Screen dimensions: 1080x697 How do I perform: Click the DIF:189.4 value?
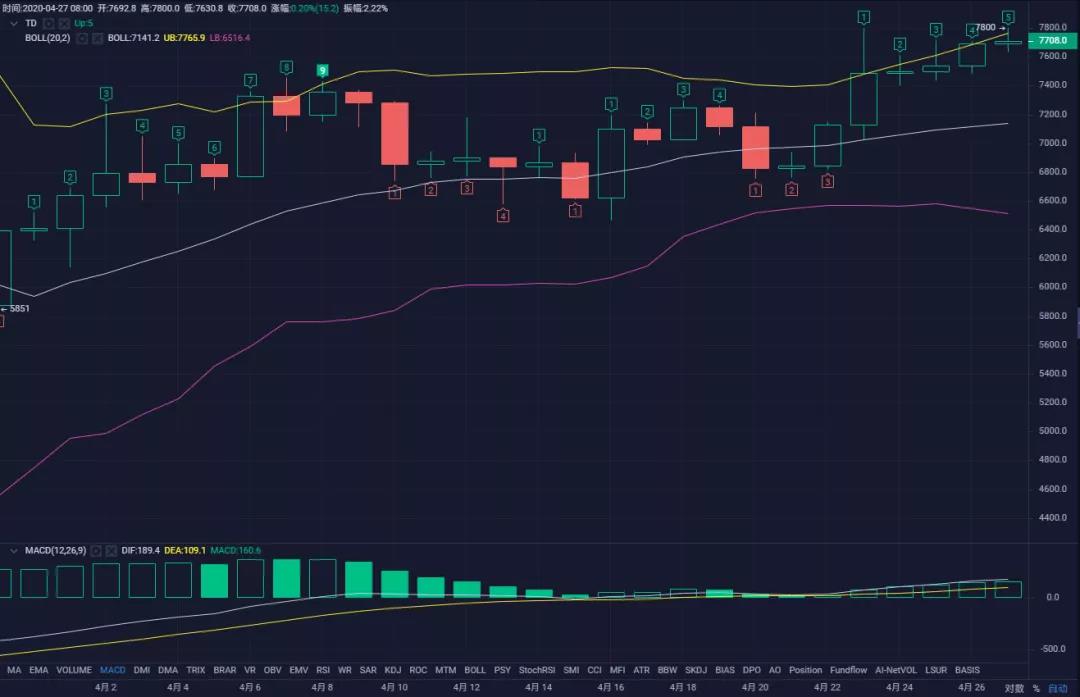tap(141, 550)
